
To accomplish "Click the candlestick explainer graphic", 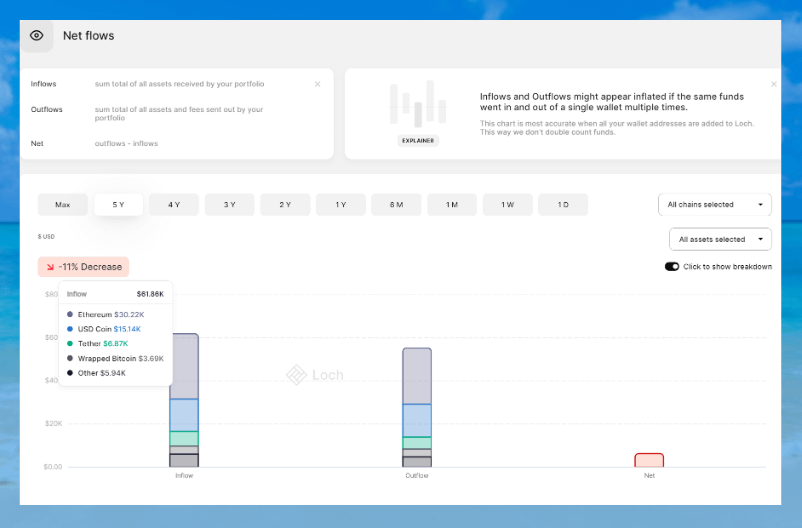I will coord(418,105).
